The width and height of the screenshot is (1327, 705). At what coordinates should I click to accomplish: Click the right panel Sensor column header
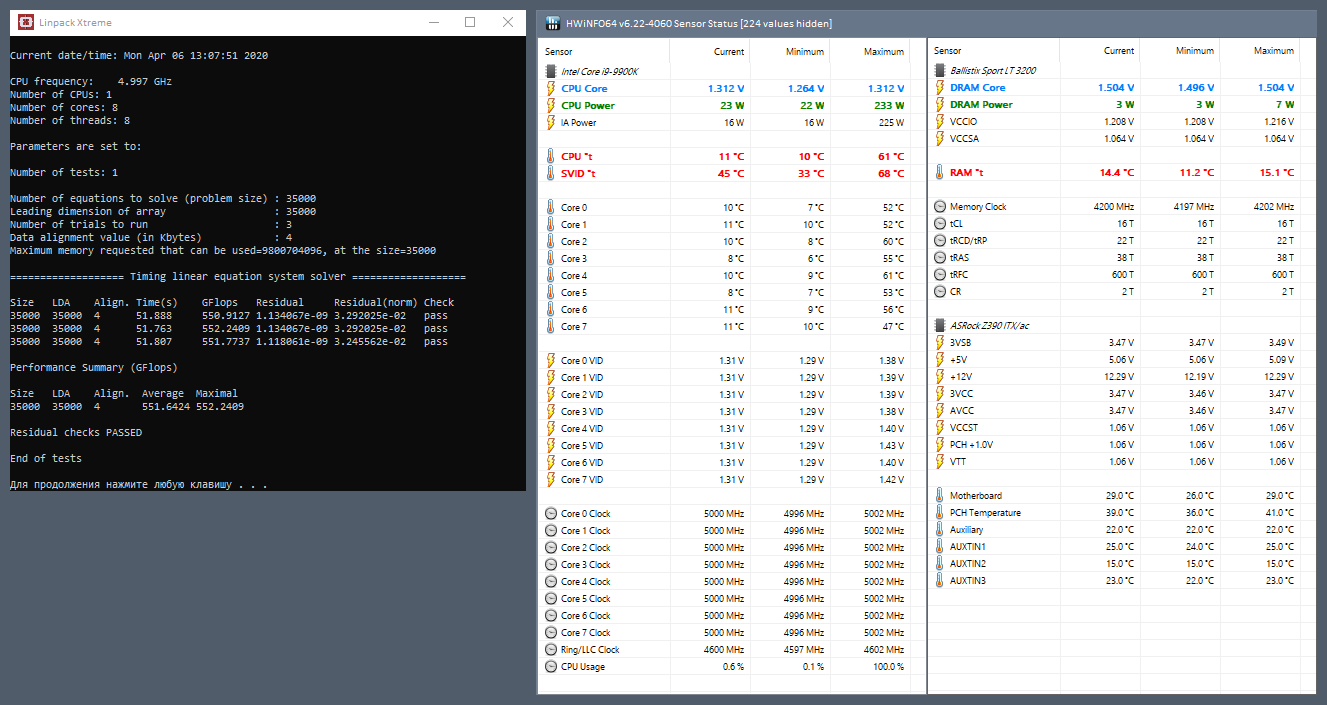947,50
